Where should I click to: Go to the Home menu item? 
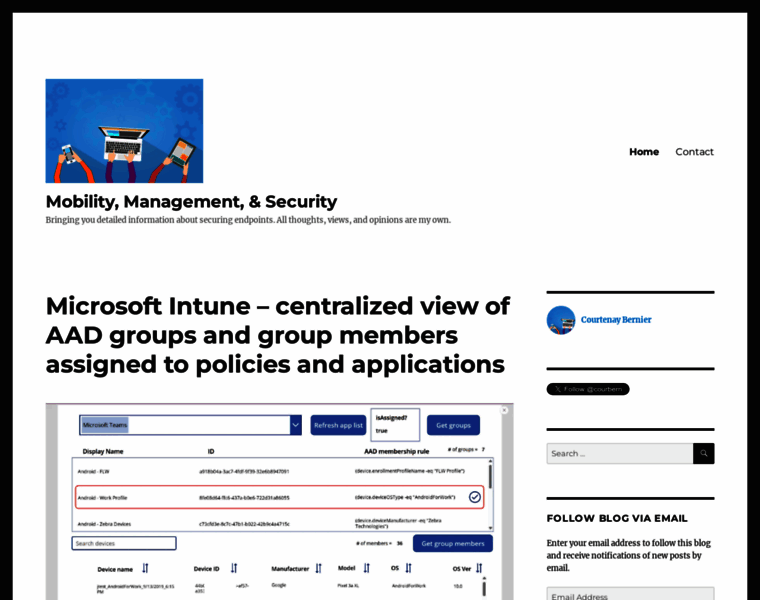644,152
